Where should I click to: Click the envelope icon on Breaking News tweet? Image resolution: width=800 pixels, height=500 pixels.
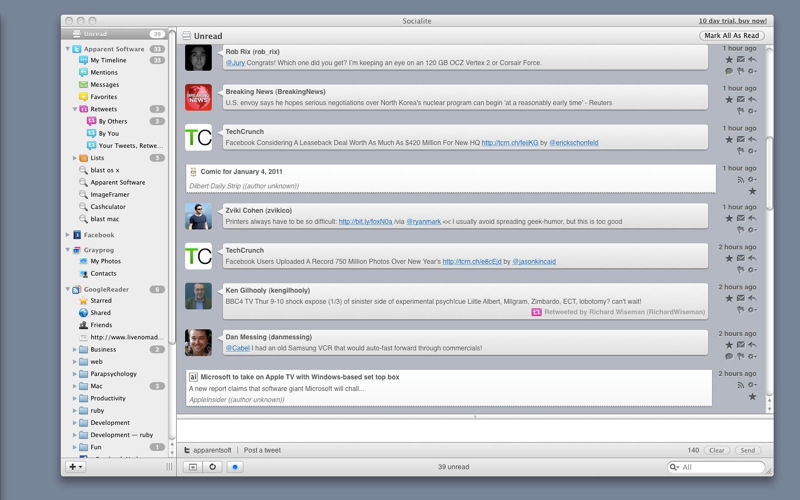coord(741,99)
